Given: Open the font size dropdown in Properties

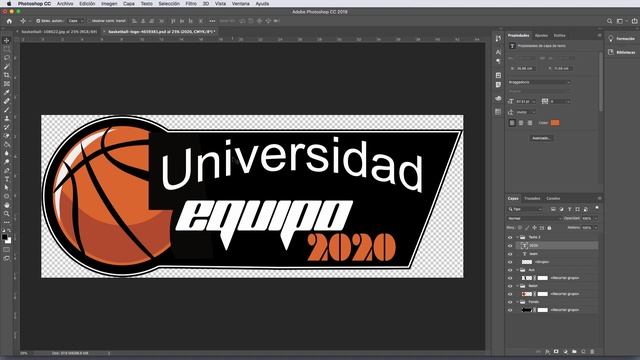Looking at the screenshot, I should pos(526,101).
